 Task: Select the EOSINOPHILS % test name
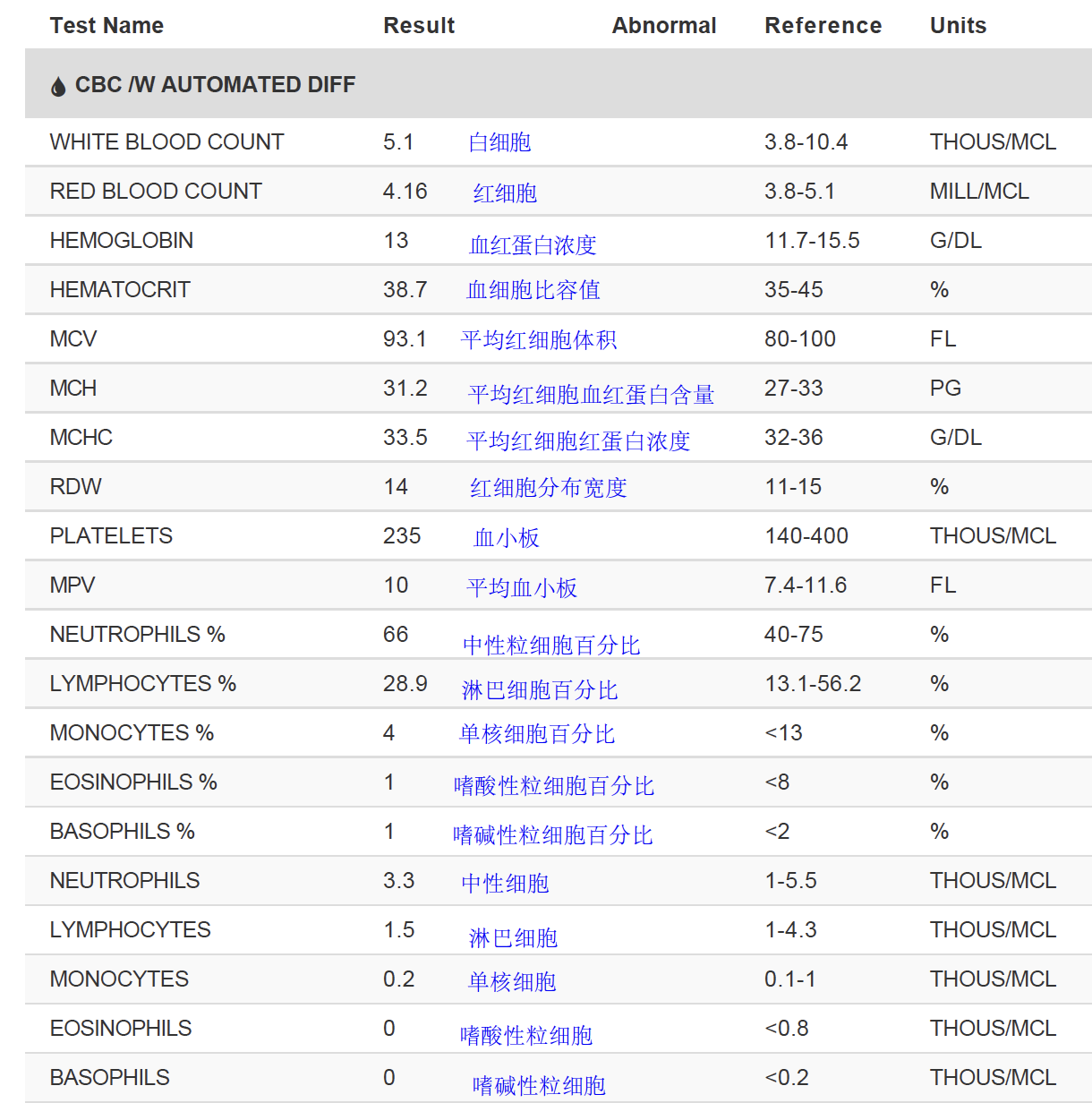pyautogui.click(x=133, y=782)
